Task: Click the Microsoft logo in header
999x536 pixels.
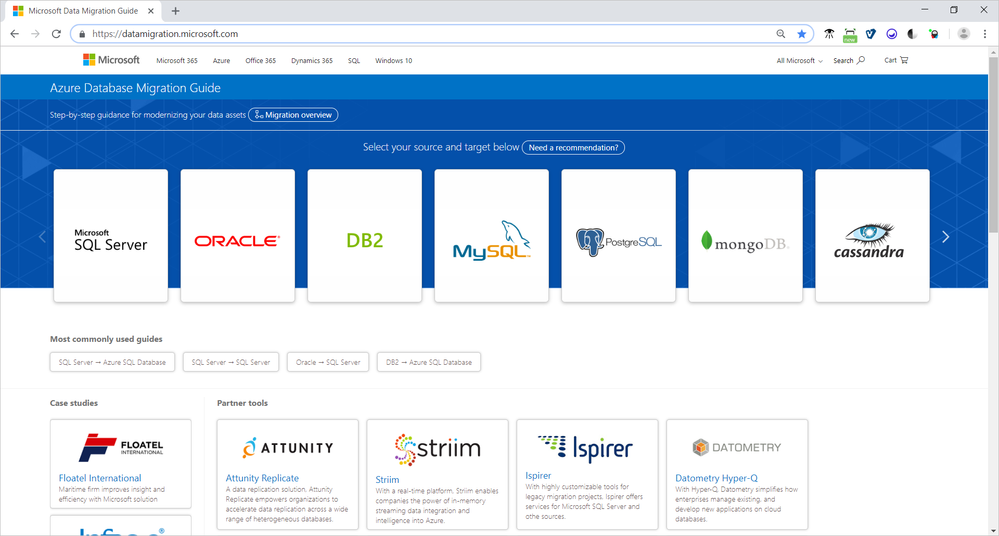Action: click(x=111, y=60)
